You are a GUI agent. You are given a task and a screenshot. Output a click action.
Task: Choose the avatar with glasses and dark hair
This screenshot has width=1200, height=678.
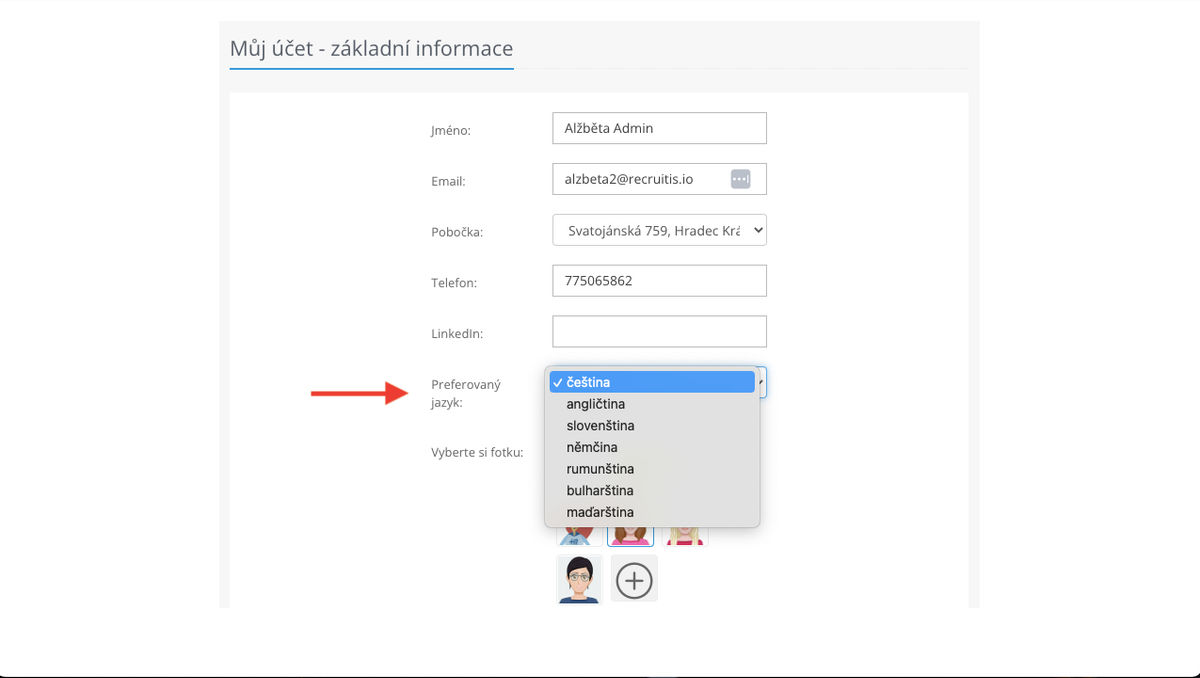tap(580, 580)
